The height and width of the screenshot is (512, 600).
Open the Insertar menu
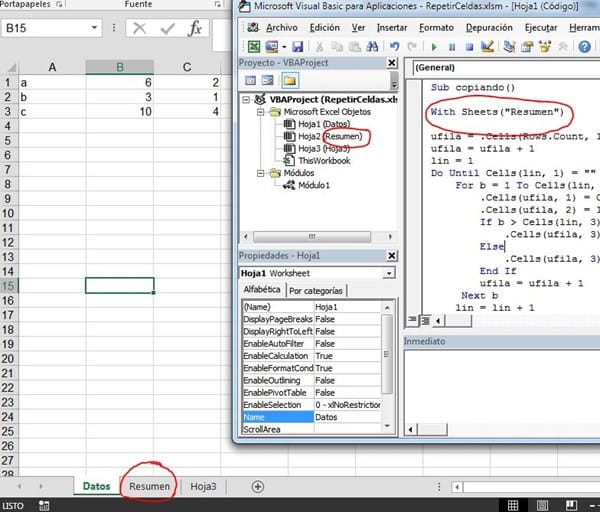point(392,28)
